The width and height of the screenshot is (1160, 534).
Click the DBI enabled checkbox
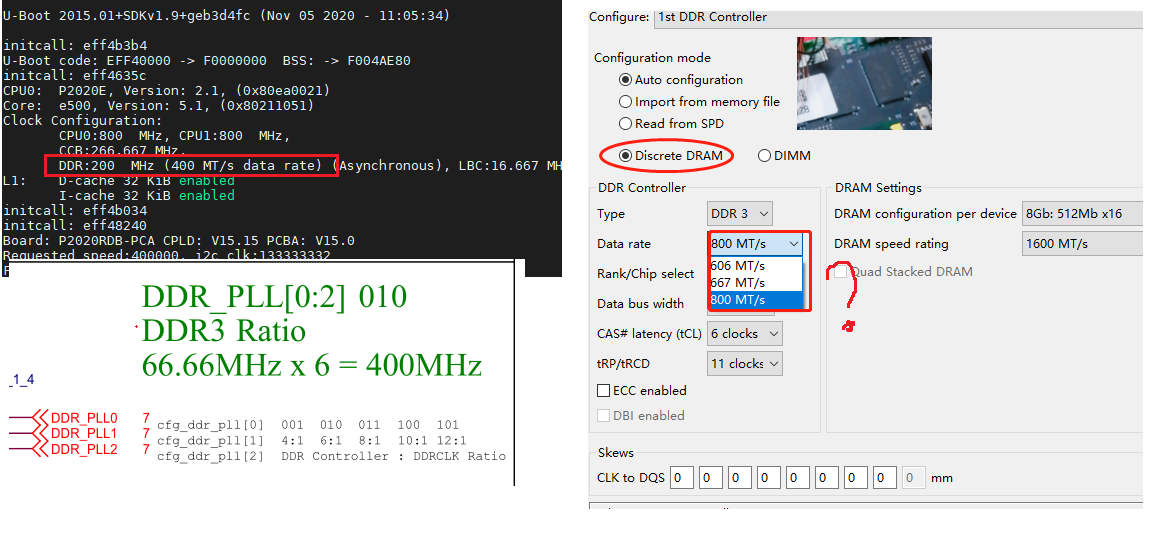603,416
